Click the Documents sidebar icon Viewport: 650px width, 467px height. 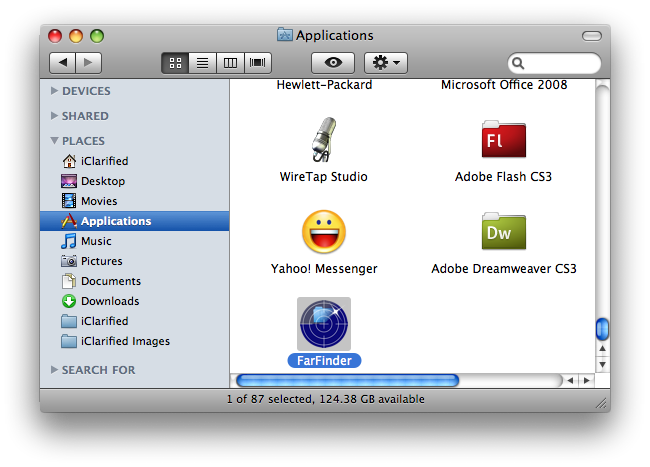click(x=69, y=281)
